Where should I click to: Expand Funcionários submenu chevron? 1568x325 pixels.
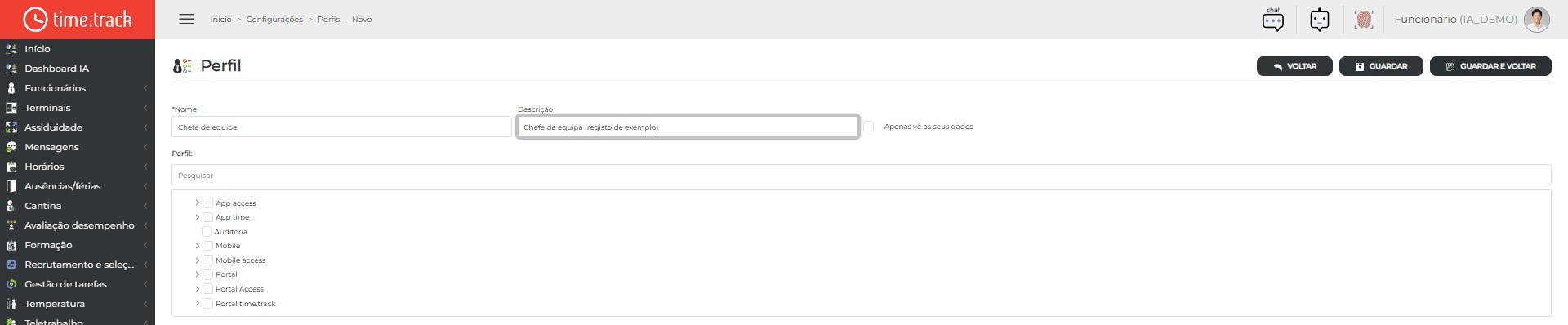point(145,88)
